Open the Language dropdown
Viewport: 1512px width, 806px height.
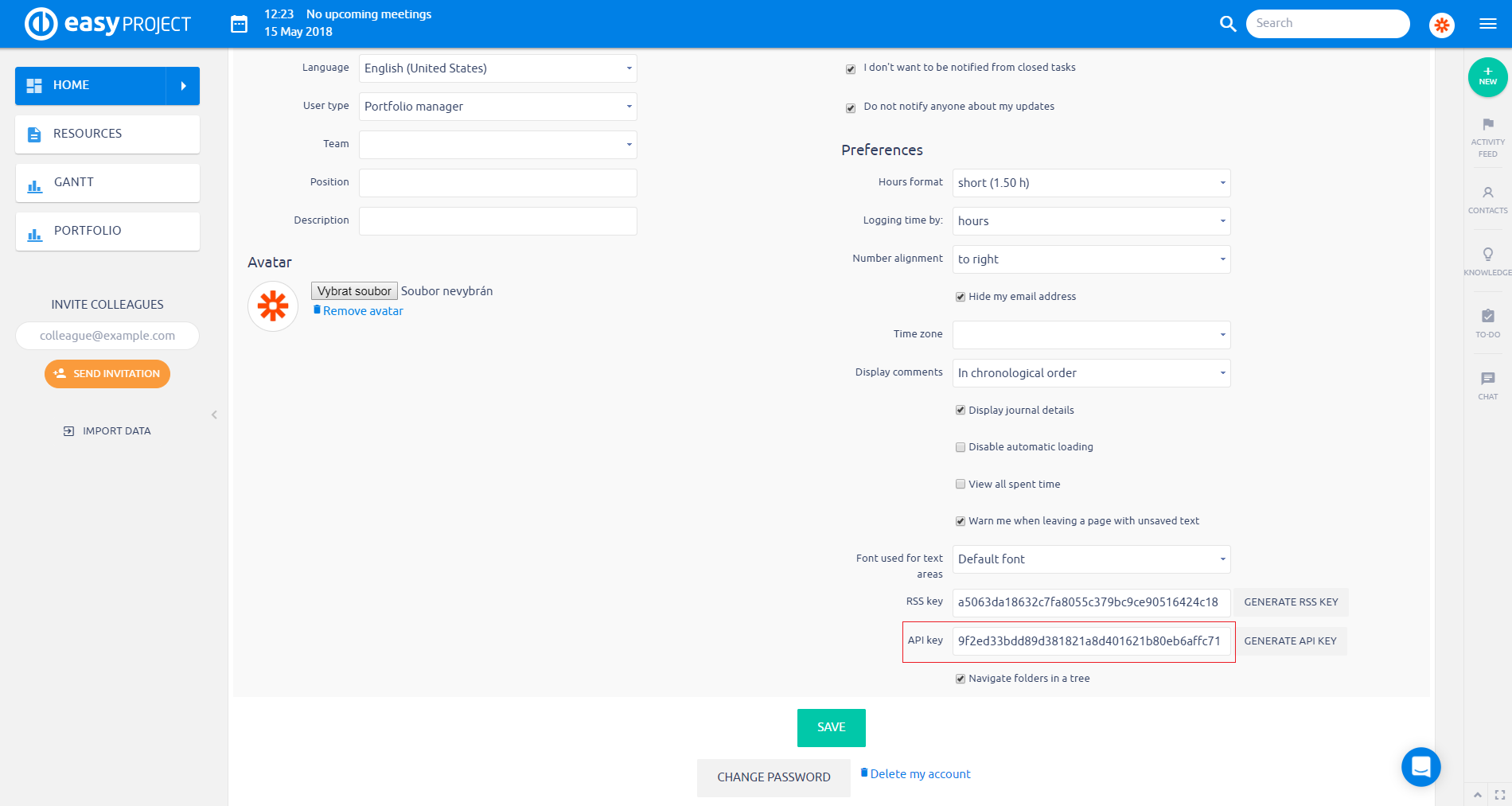498,68
